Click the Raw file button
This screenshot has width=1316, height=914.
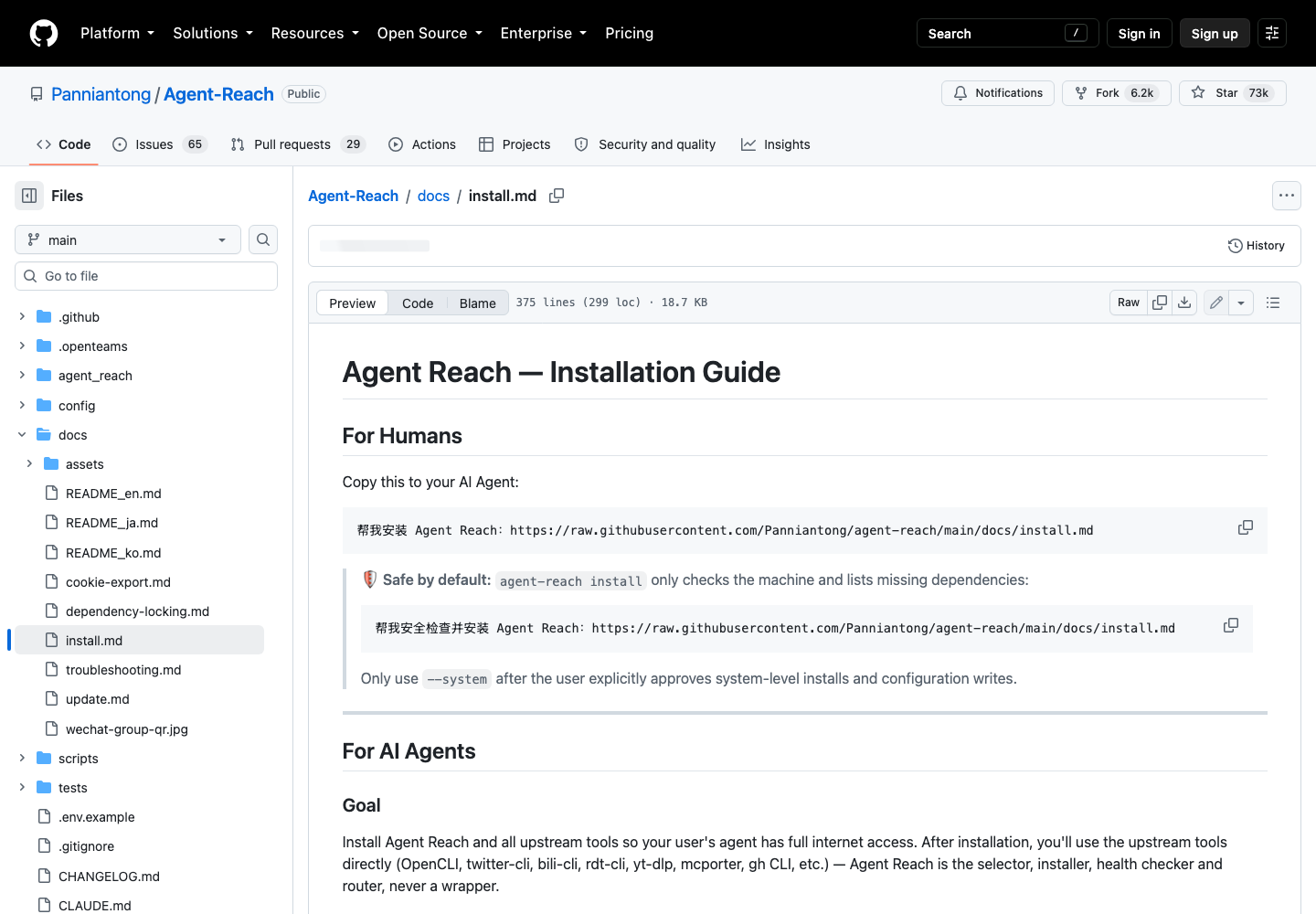[x=1129, y=303]
